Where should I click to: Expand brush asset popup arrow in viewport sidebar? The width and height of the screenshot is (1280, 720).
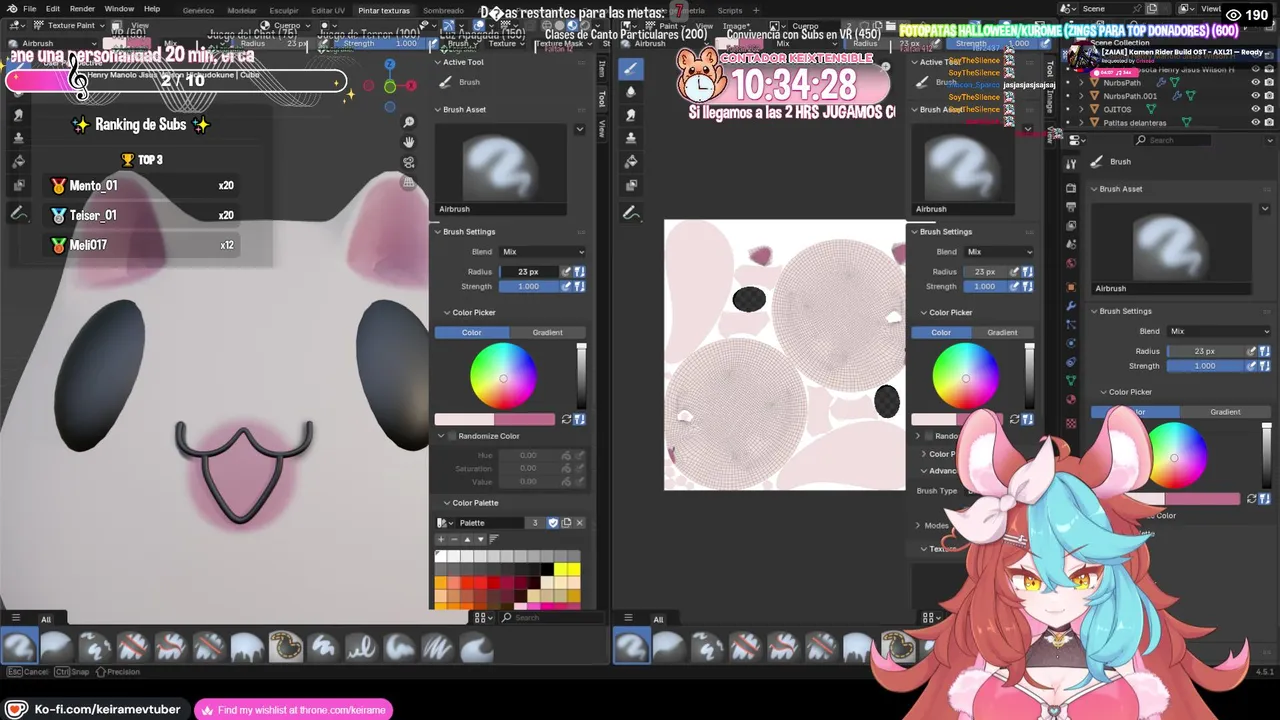pos(579,129)
